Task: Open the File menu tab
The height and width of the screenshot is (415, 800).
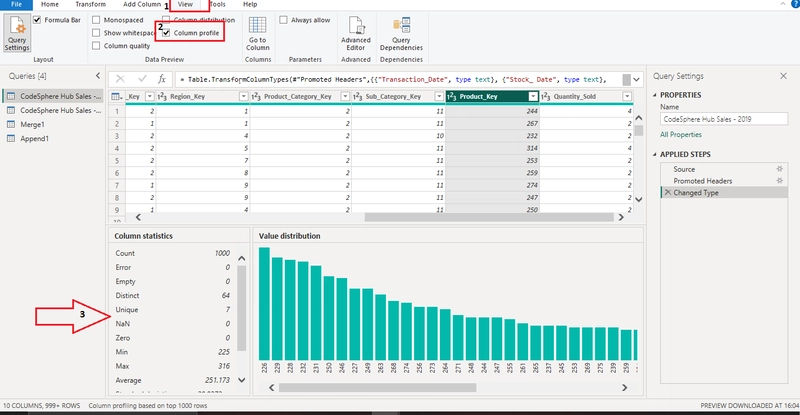Action: click(x=16, y=4)
